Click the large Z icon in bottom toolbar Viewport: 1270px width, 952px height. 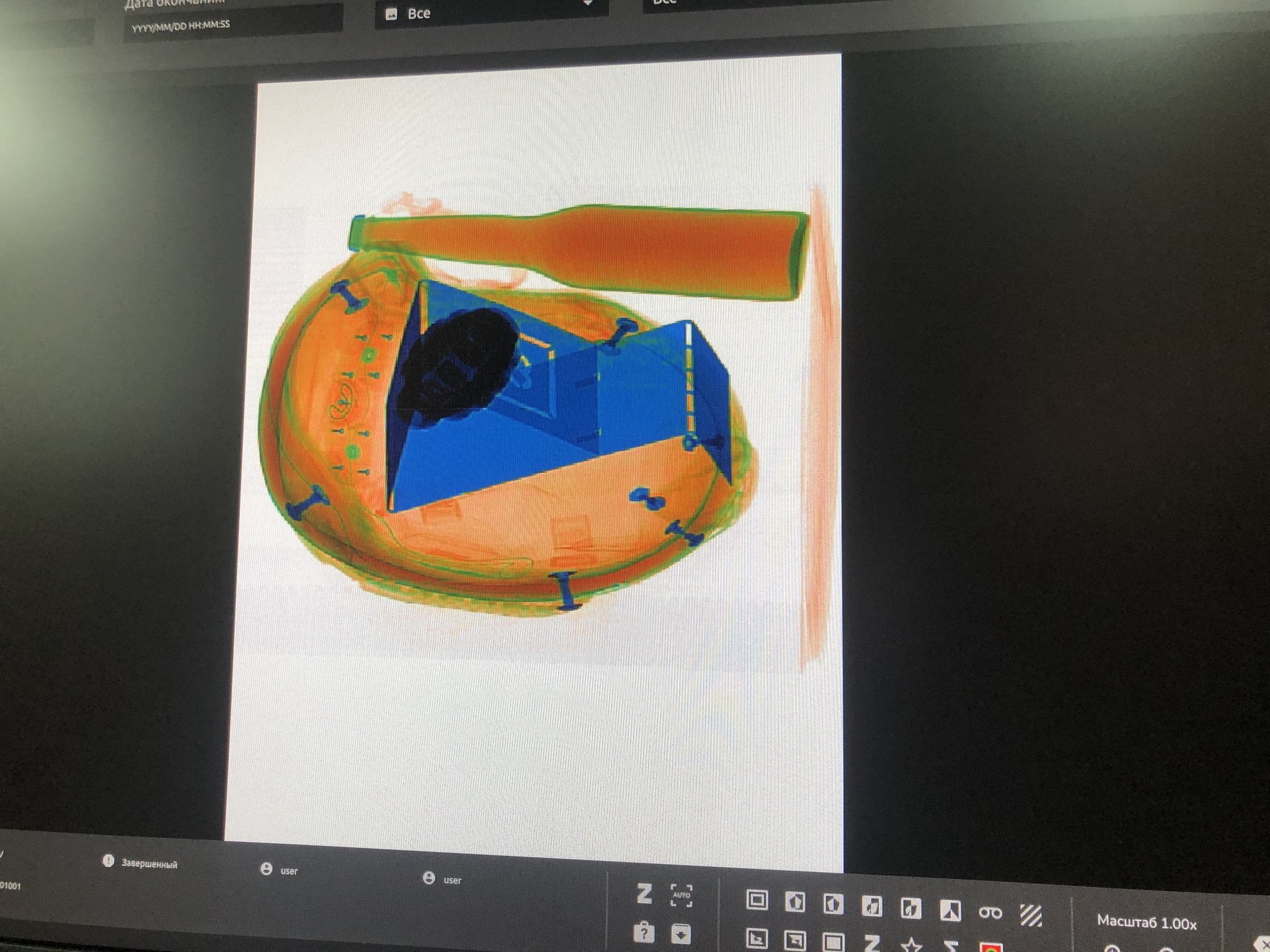click(x=644, y=894)
